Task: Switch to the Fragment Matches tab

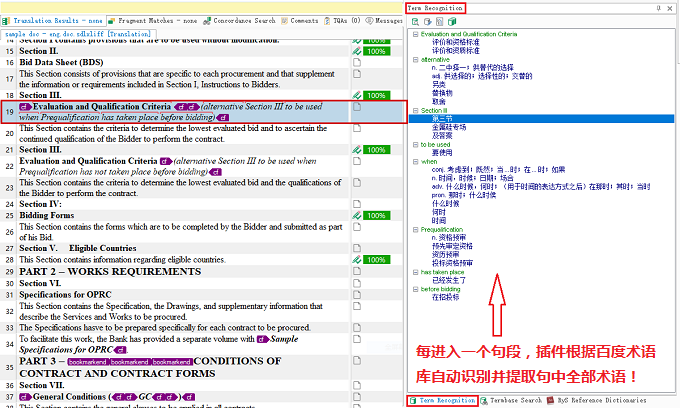Action: click(x=153, y=20)
